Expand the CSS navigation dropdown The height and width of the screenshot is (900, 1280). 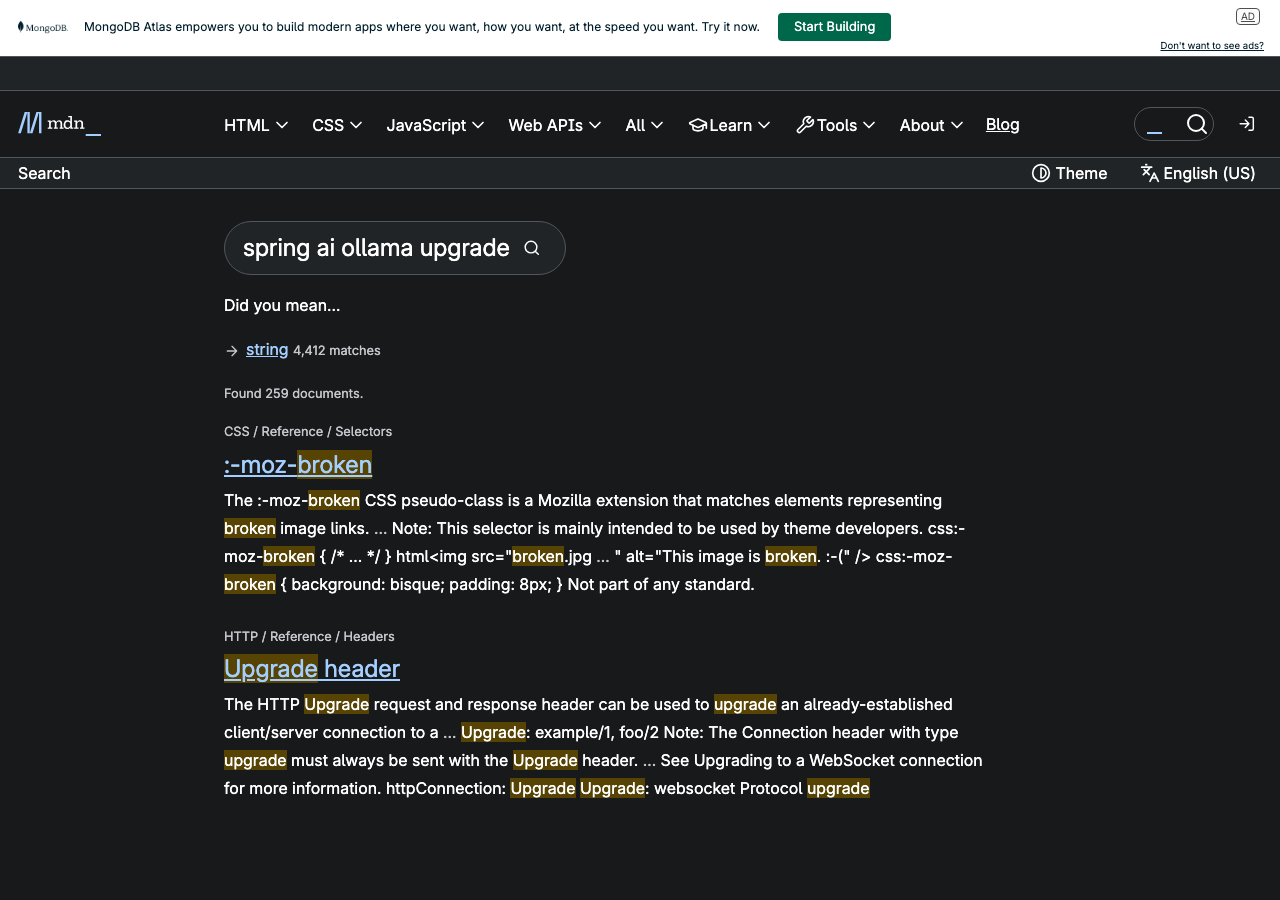[337, 125]
